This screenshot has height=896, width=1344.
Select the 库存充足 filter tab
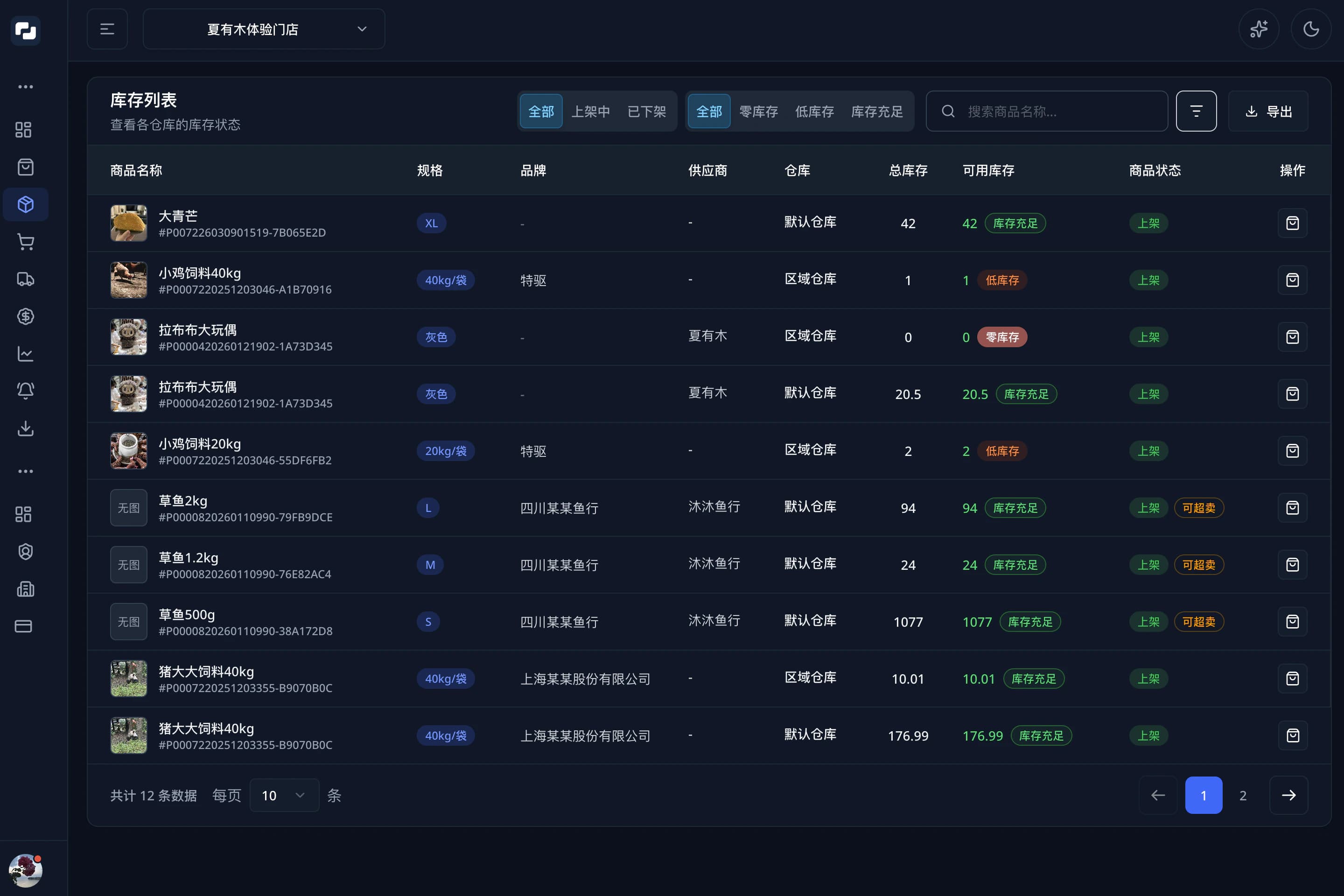coord(876,112)
